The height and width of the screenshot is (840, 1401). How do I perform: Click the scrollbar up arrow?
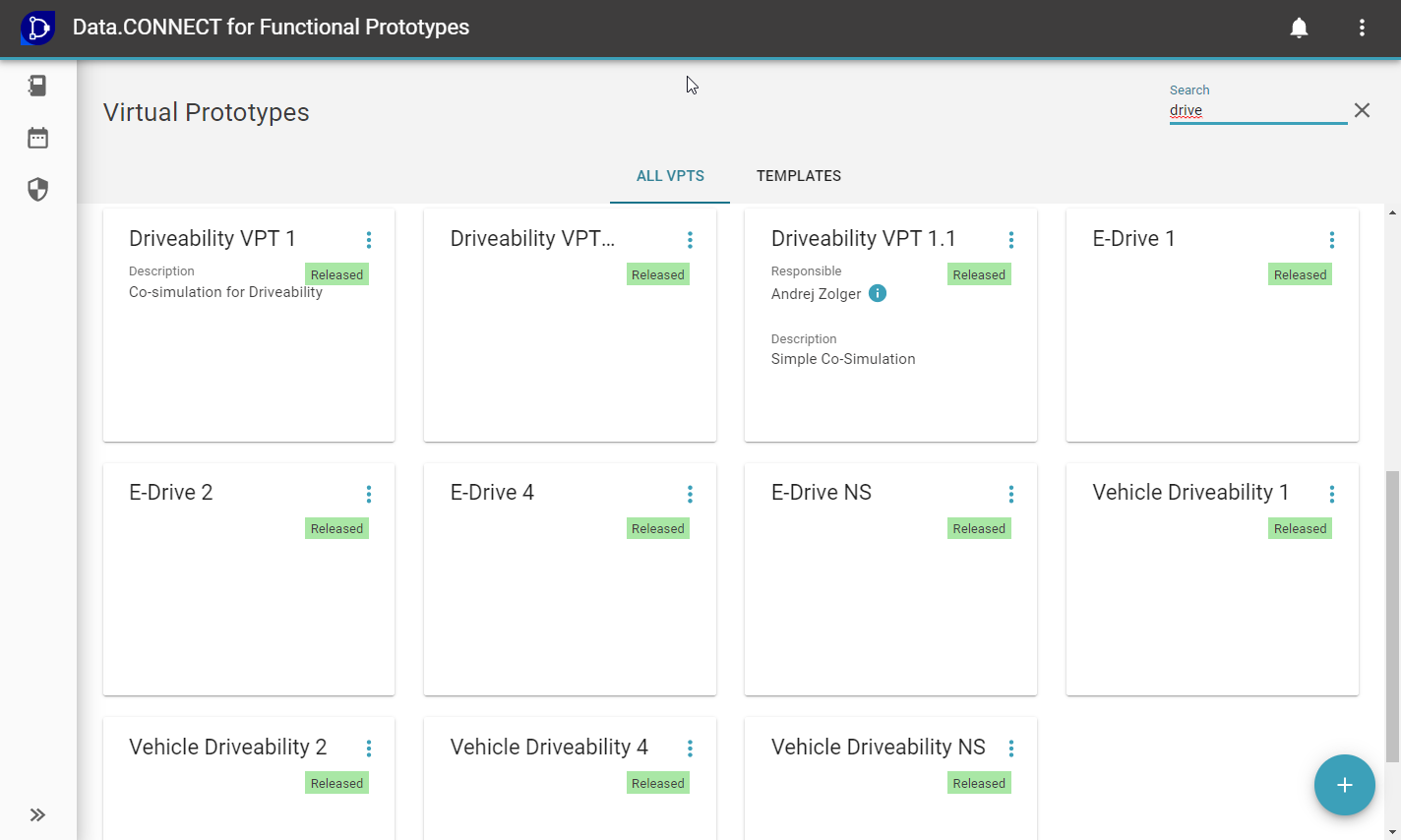pos(1392,212)
